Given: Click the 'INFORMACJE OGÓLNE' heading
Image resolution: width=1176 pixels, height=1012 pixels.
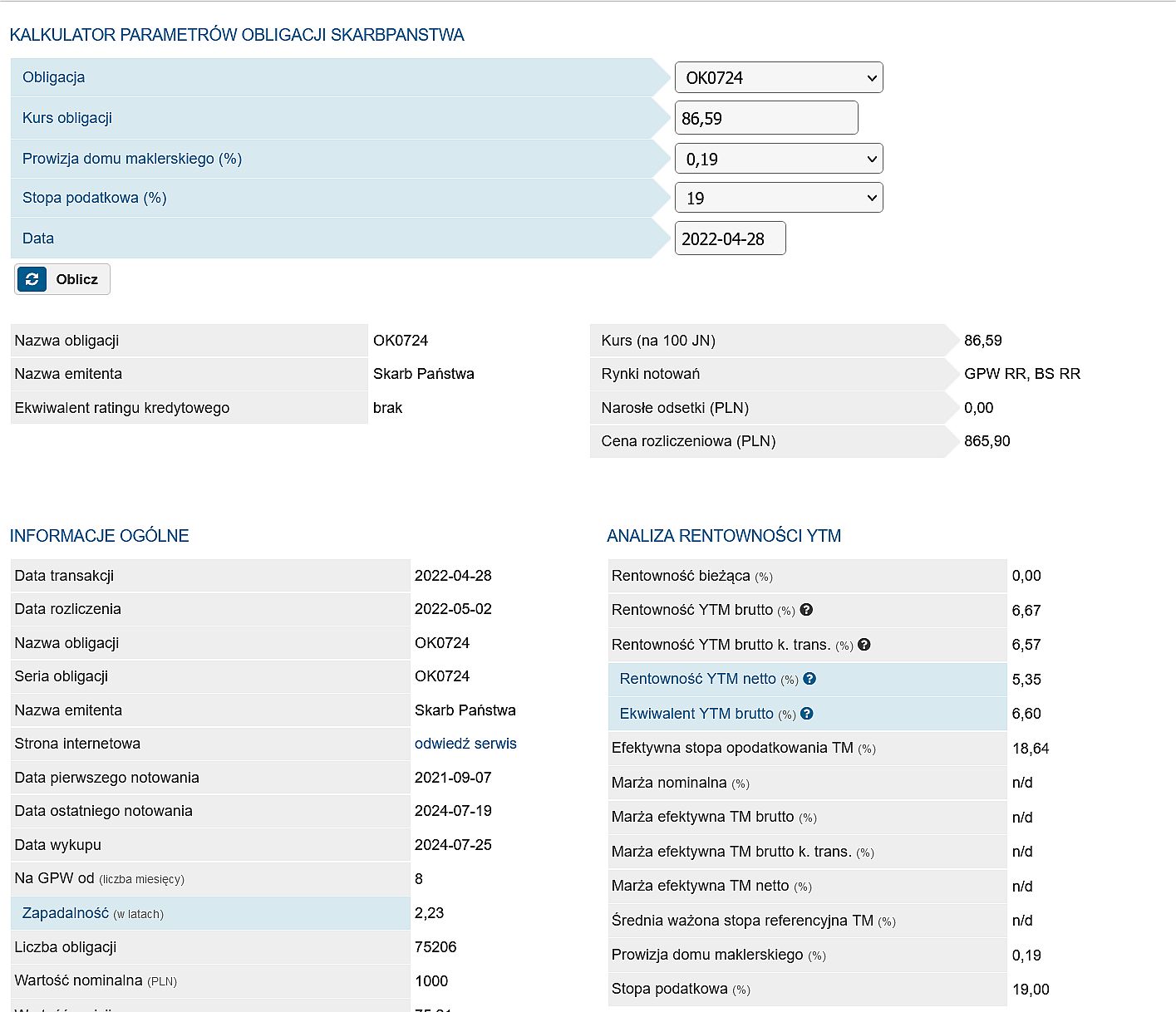Looking at the screenshot, I should pos(100,536).
